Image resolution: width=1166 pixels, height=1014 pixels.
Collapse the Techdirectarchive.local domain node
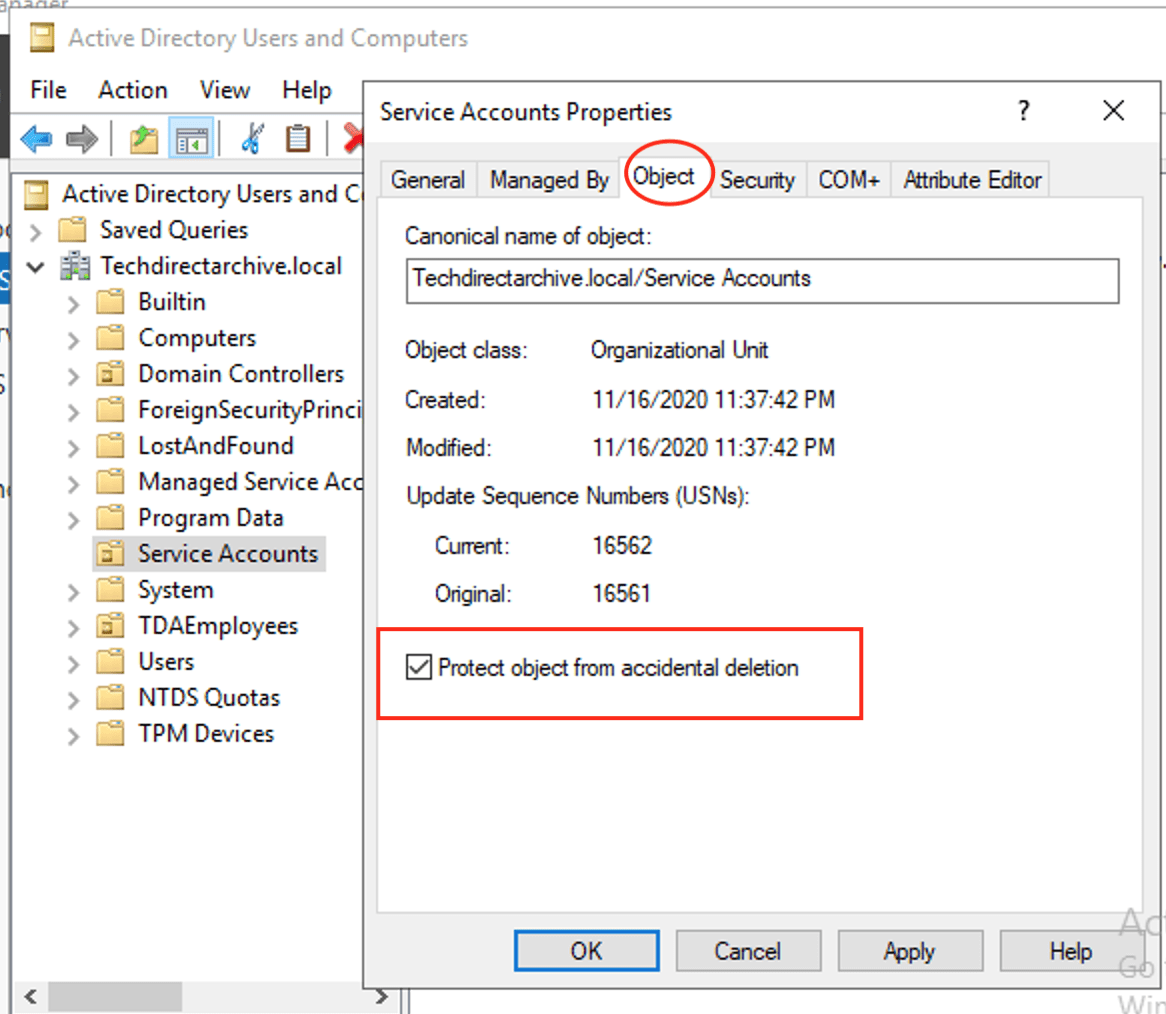37,267
